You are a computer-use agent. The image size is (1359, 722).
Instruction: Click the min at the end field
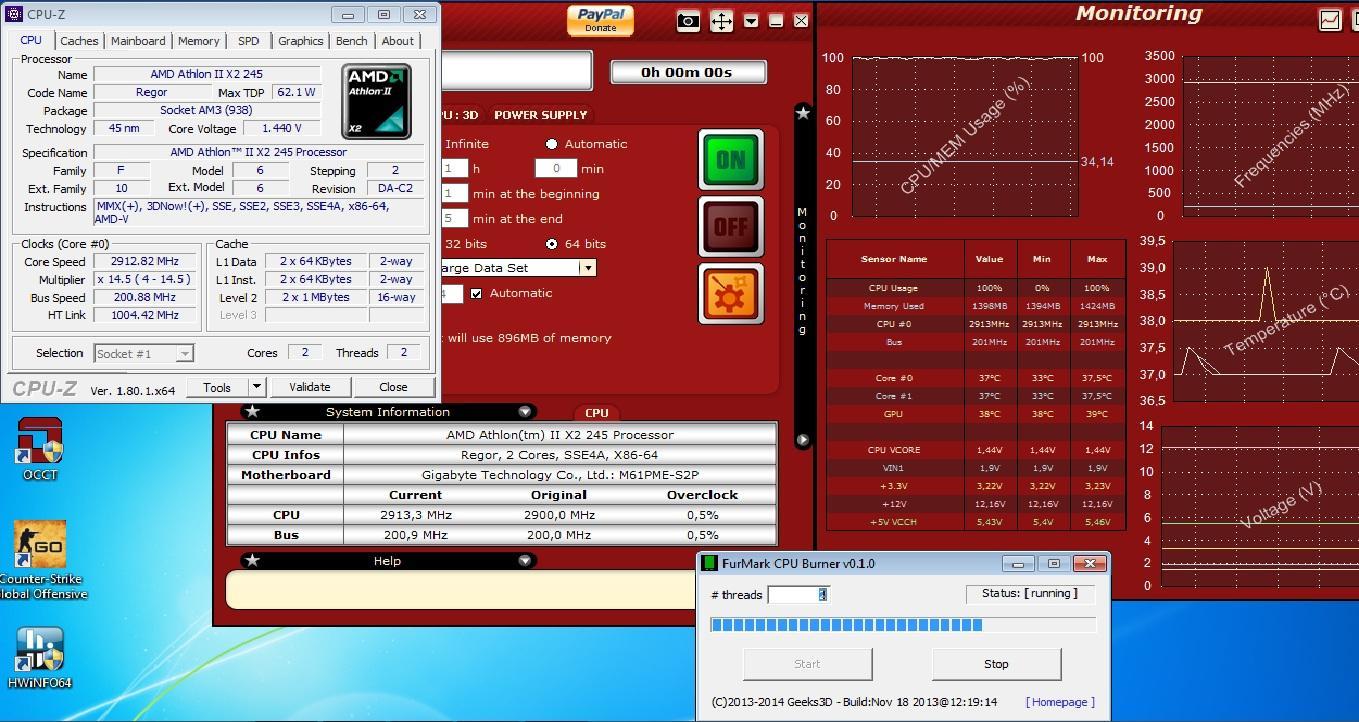pyautogui.click(x=454, y=219)
